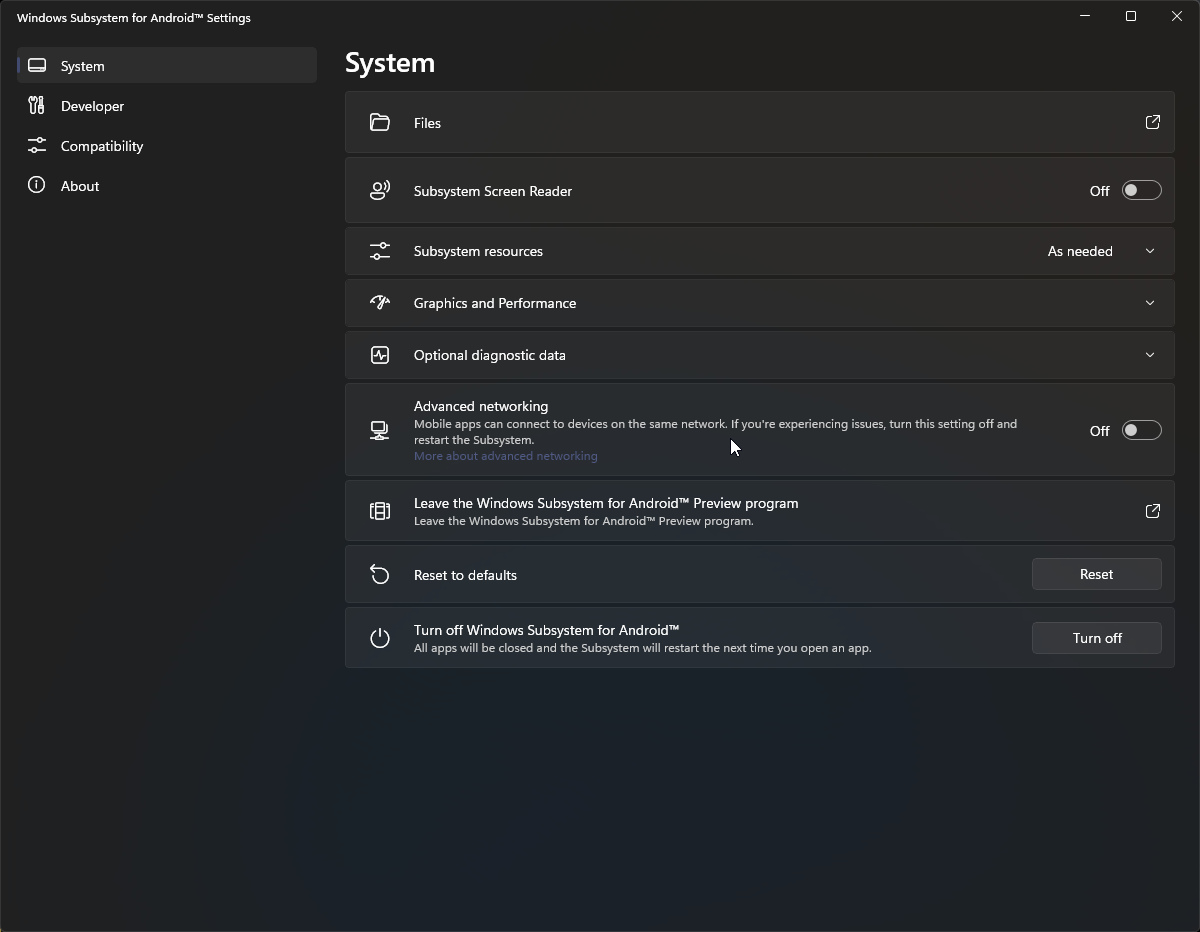
Task: Enable the Advanced networking switch
Action: pos(1141,430)
